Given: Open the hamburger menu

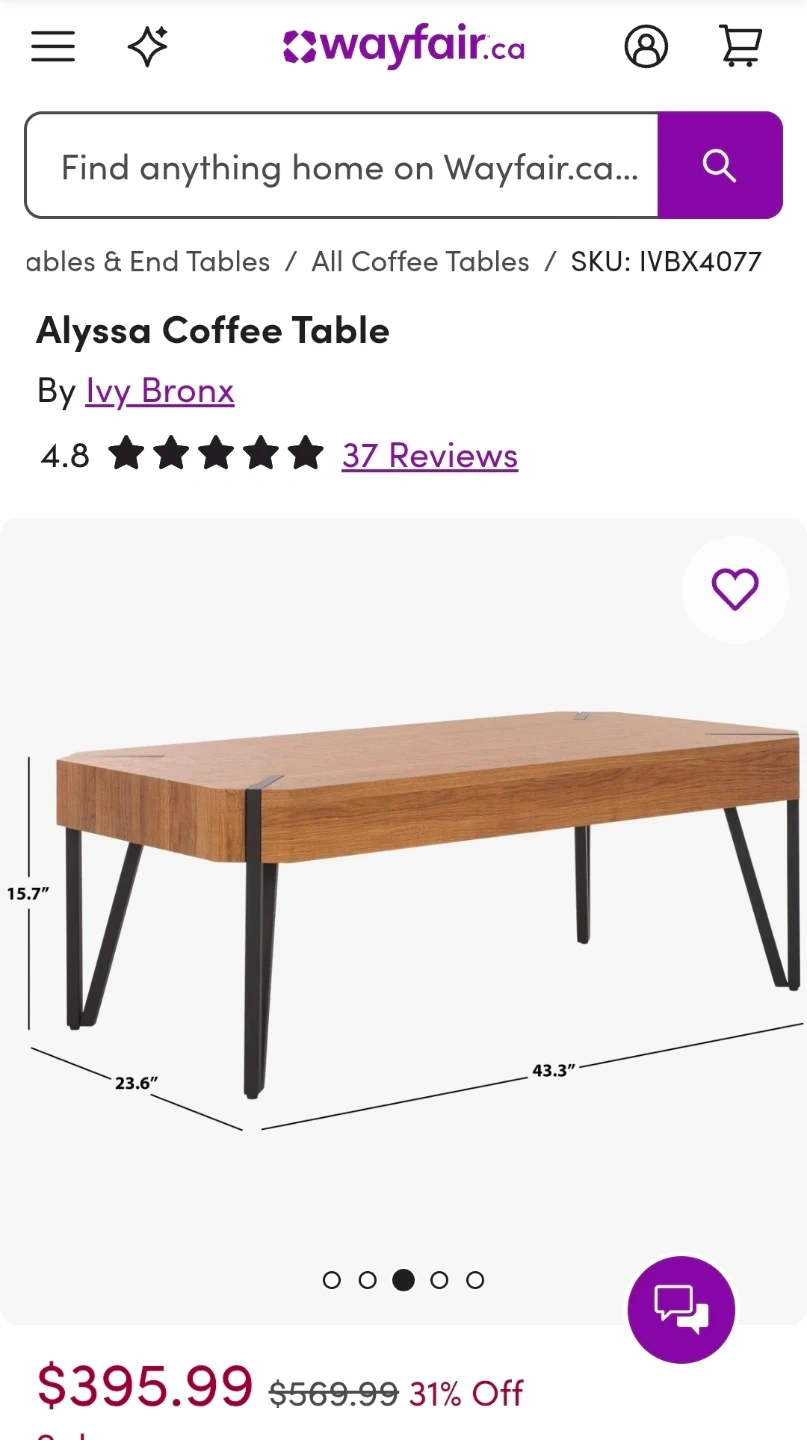Looking at the screenshot, I should point(53,46).
